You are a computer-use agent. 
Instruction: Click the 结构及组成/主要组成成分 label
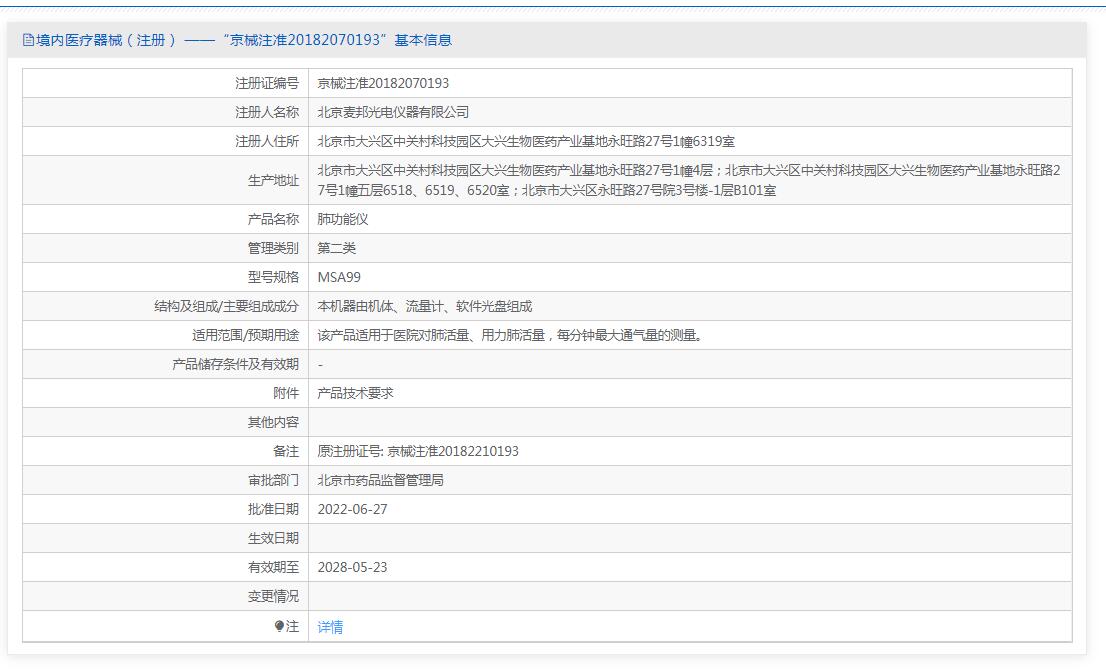pyautogui.click(x=226, y=306)
